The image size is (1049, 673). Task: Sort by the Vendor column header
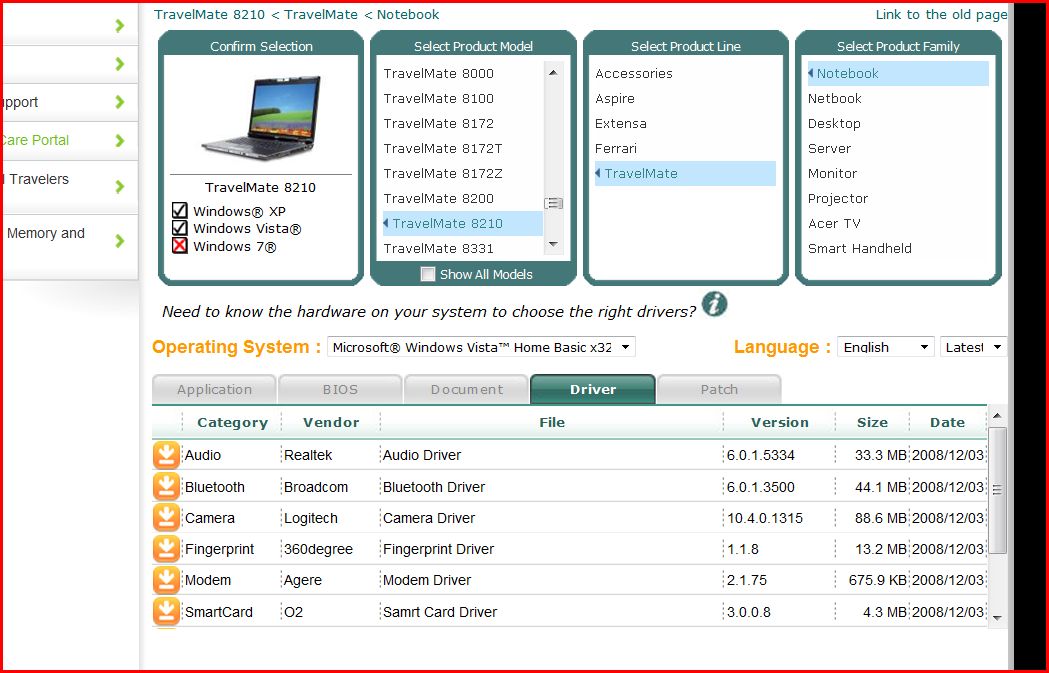coord(331,422)
